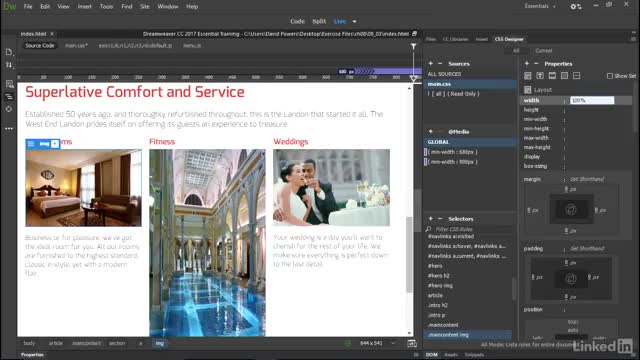Select the section tag in the tag selector

[117, 343]
